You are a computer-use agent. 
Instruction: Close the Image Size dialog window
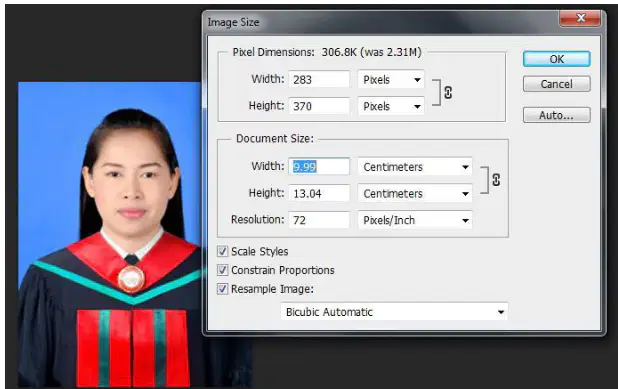click(x=581, y=18)
